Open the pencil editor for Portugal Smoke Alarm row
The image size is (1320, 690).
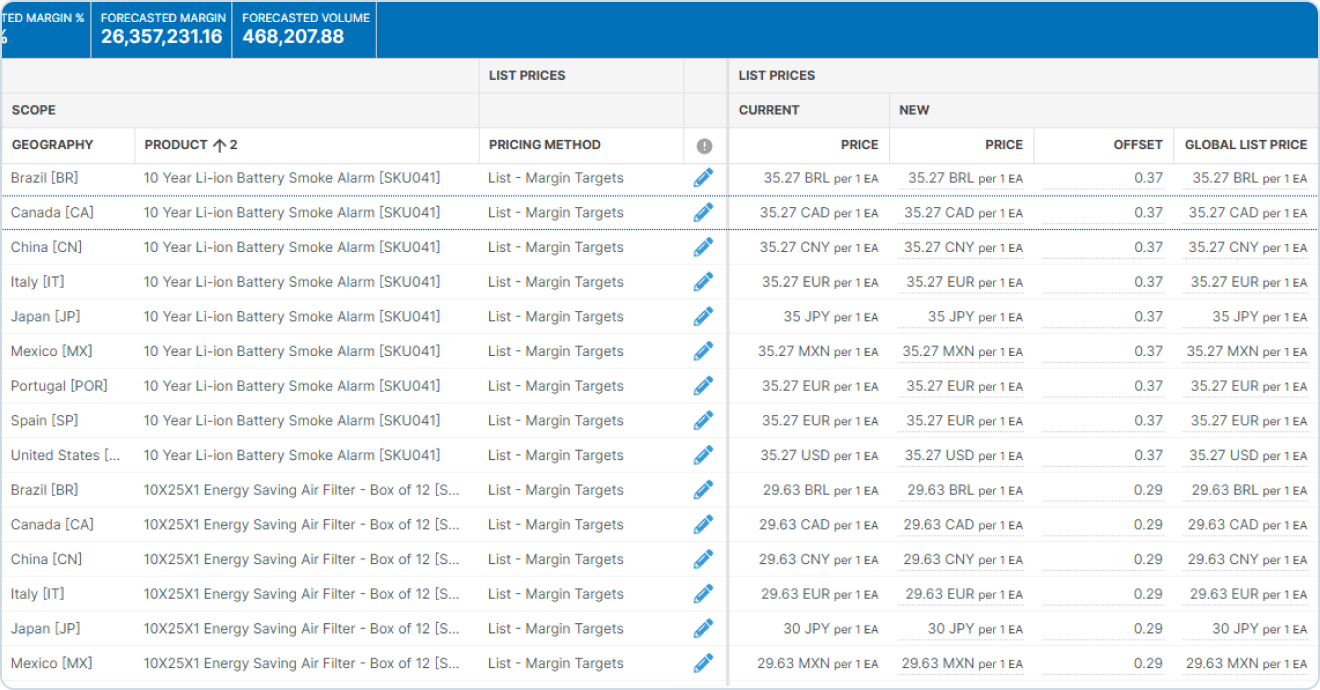tap(703, 386)
